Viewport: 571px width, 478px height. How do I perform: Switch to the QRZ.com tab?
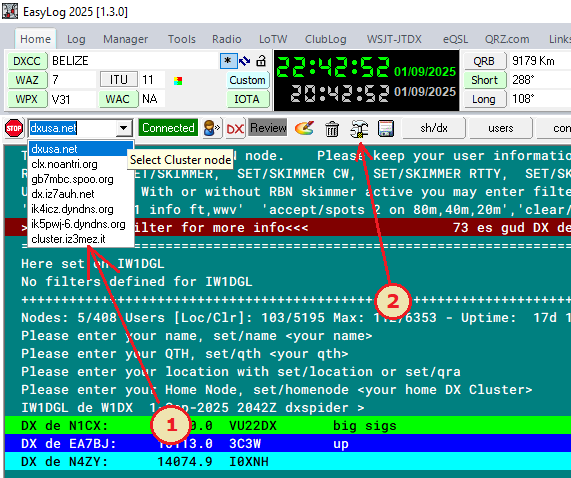(x=507, y=39)
